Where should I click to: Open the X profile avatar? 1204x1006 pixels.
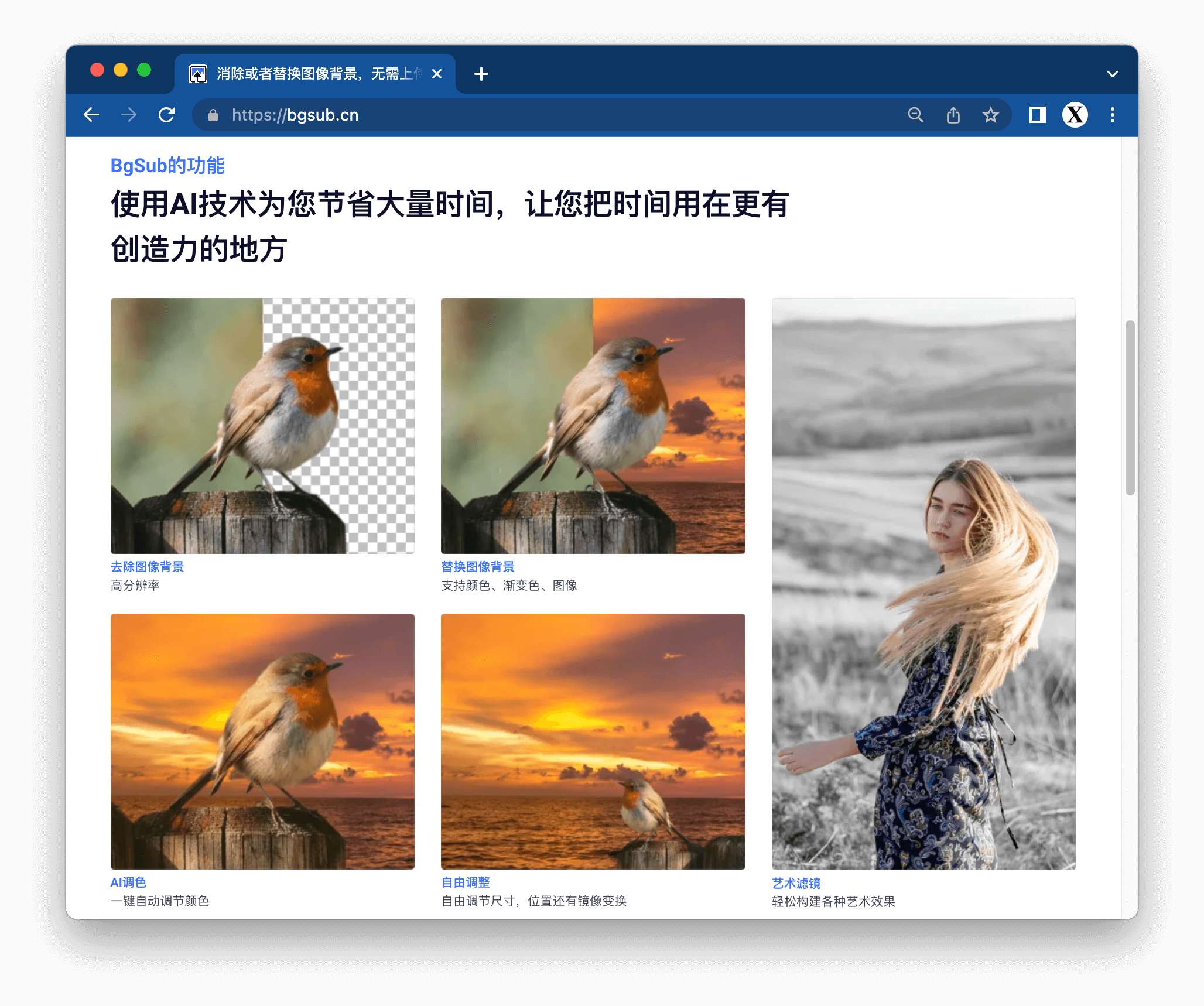[1075, 115]
